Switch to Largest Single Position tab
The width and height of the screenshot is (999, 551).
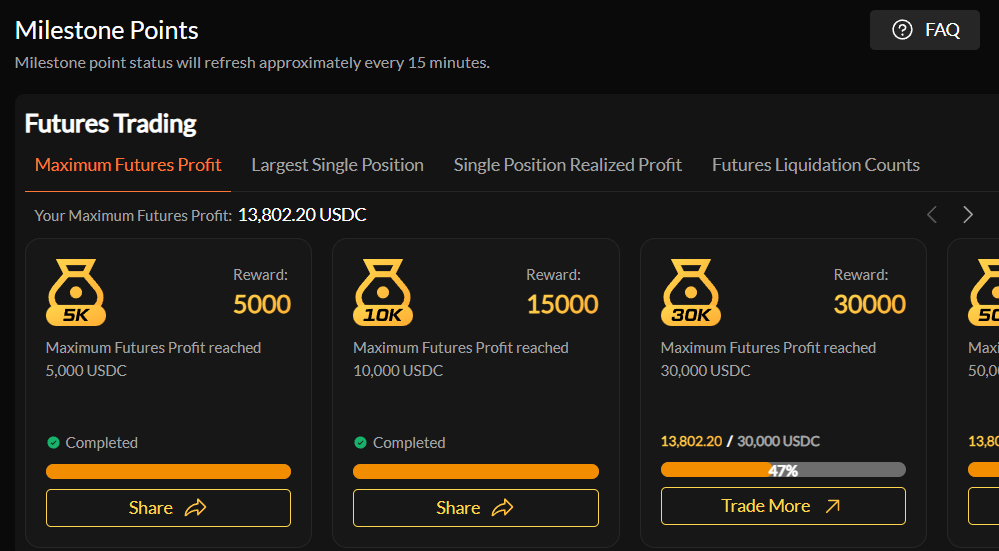(x=337, y=165)
